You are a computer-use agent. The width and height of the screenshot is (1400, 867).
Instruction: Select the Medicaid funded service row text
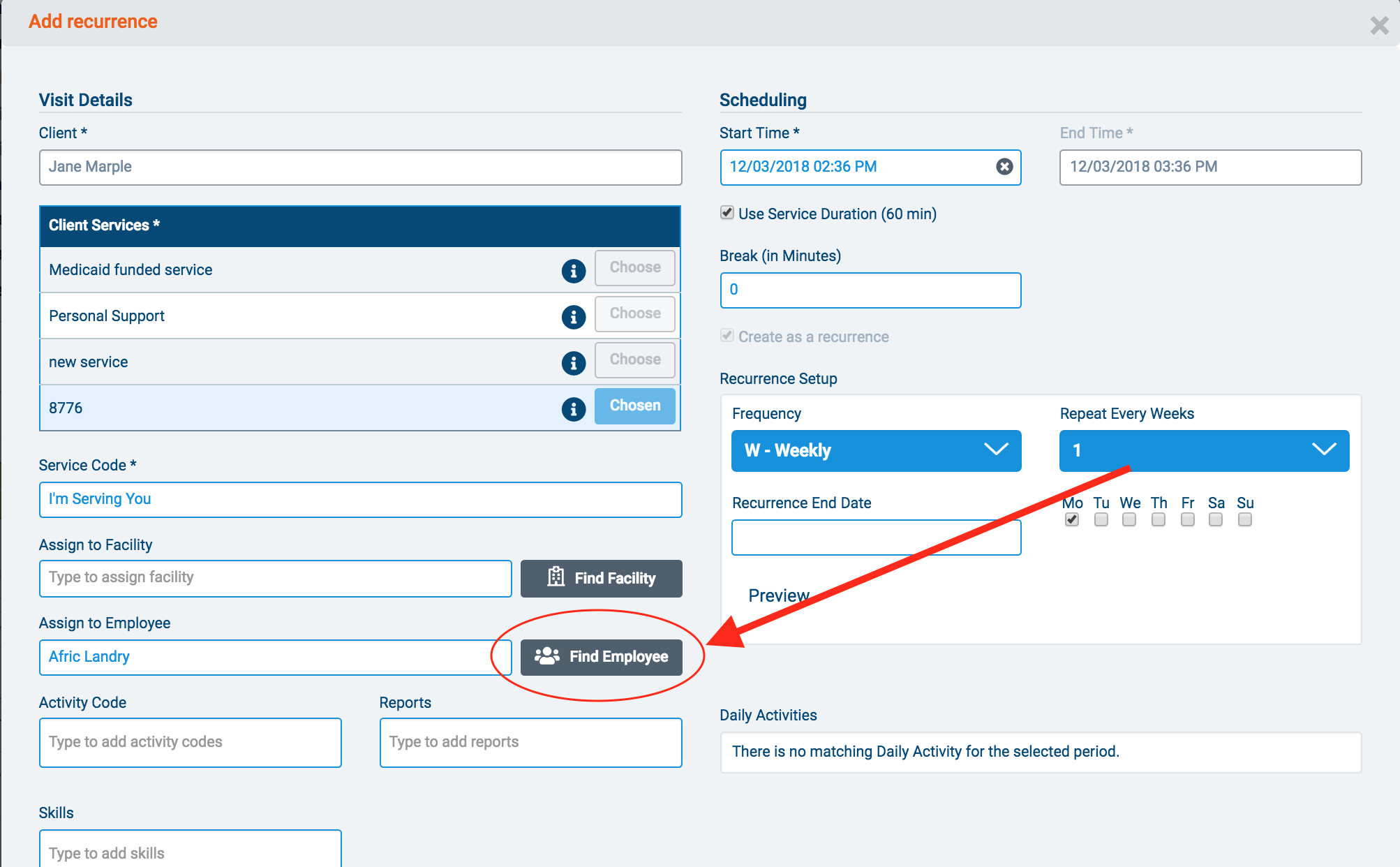[131, 270]
